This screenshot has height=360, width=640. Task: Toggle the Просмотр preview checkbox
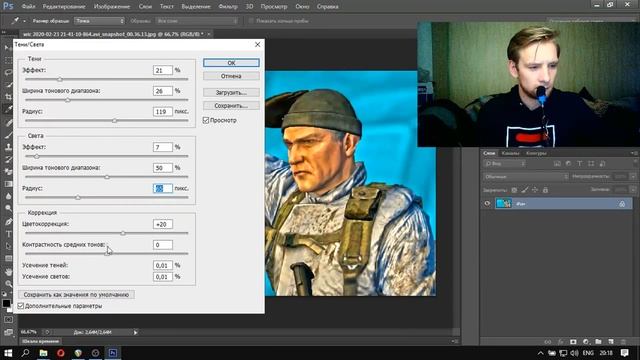tap(206, 120)
